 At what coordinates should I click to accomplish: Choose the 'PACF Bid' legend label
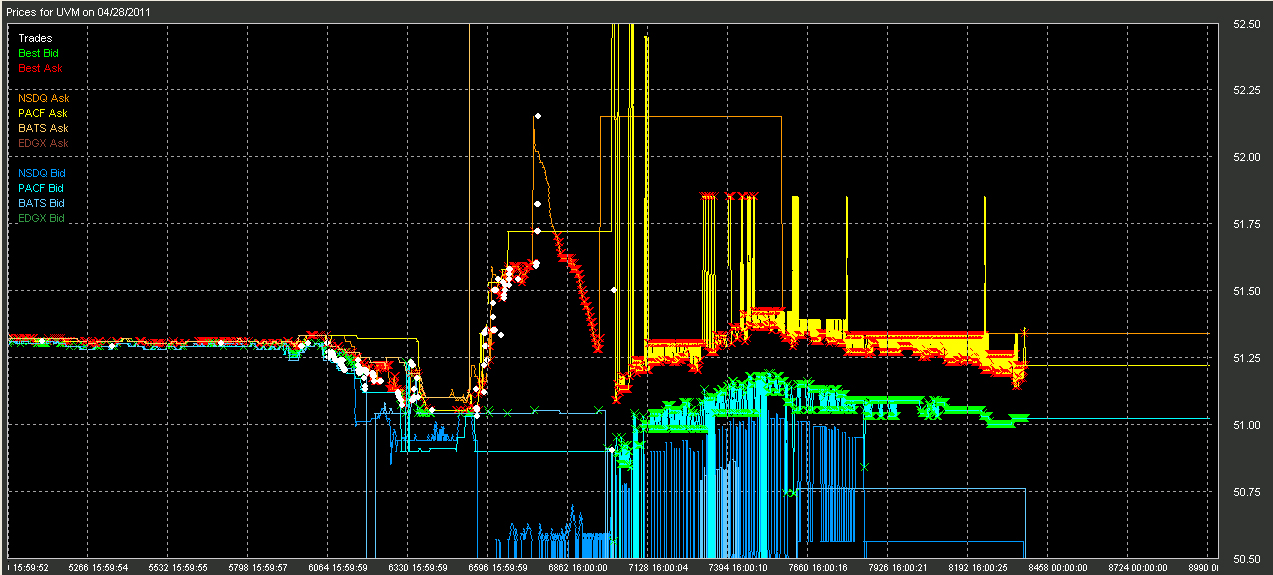(x=41, y=188)
